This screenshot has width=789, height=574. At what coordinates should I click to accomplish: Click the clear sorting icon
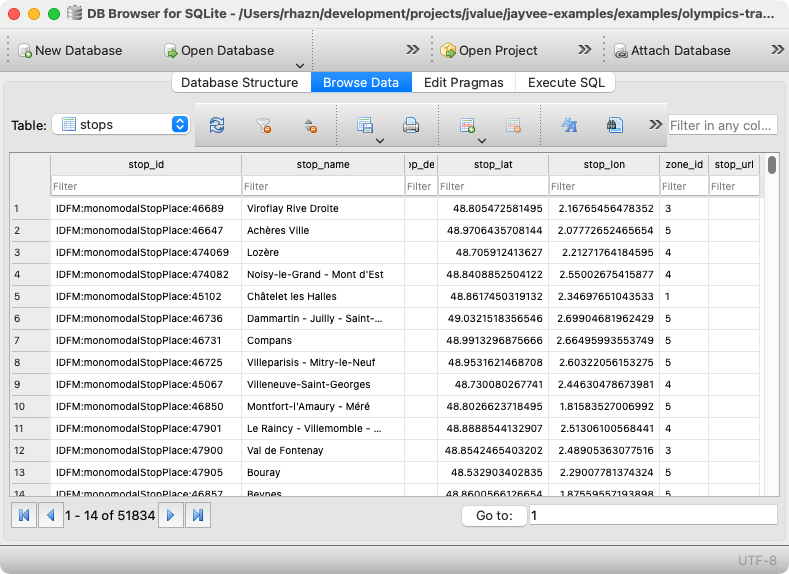(x=310, y=126)
